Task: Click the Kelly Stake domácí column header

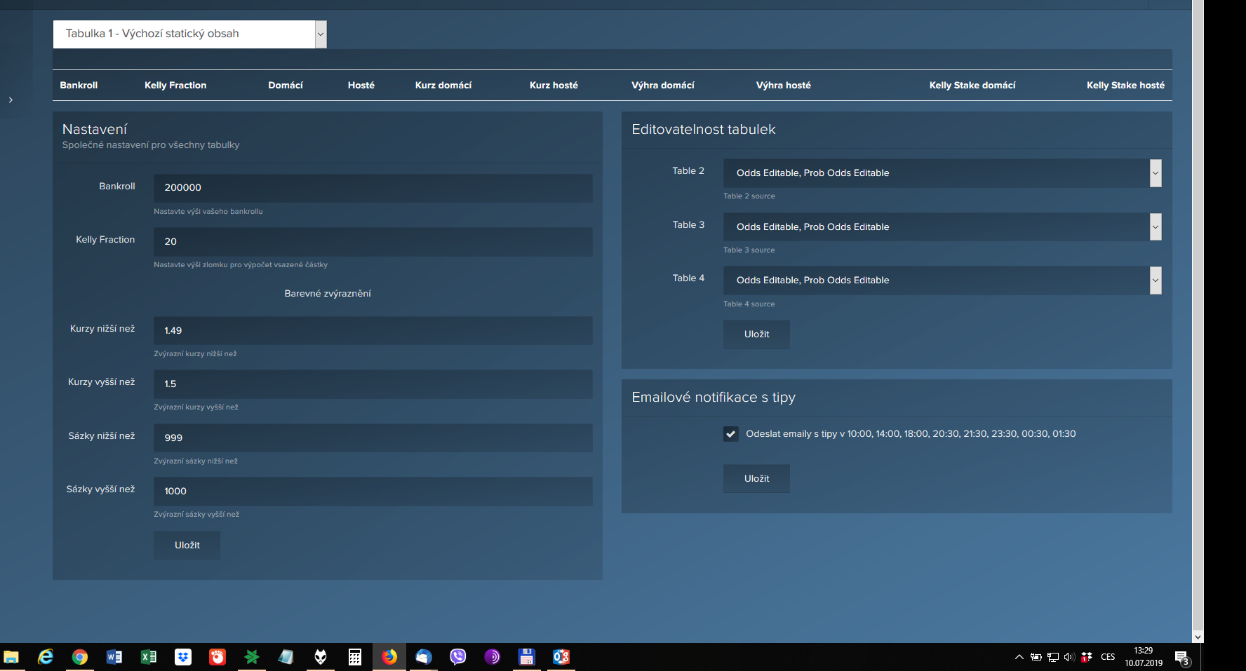Action: click(x=972, y=85)
